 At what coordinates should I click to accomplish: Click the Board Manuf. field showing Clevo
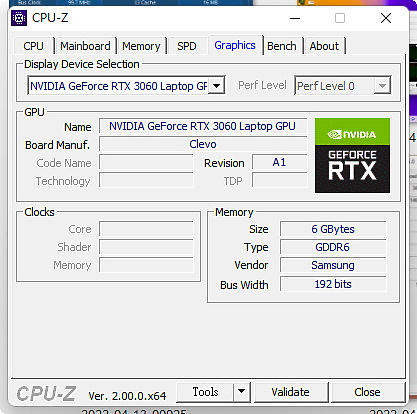tap(203, 144)
